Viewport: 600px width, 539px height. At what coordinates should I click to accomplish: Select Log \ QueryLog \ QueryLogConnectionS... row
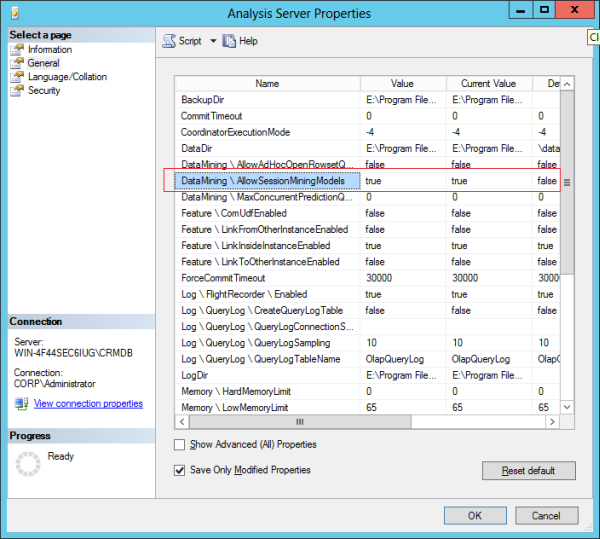pyautogui.click(x=367, y=327)
